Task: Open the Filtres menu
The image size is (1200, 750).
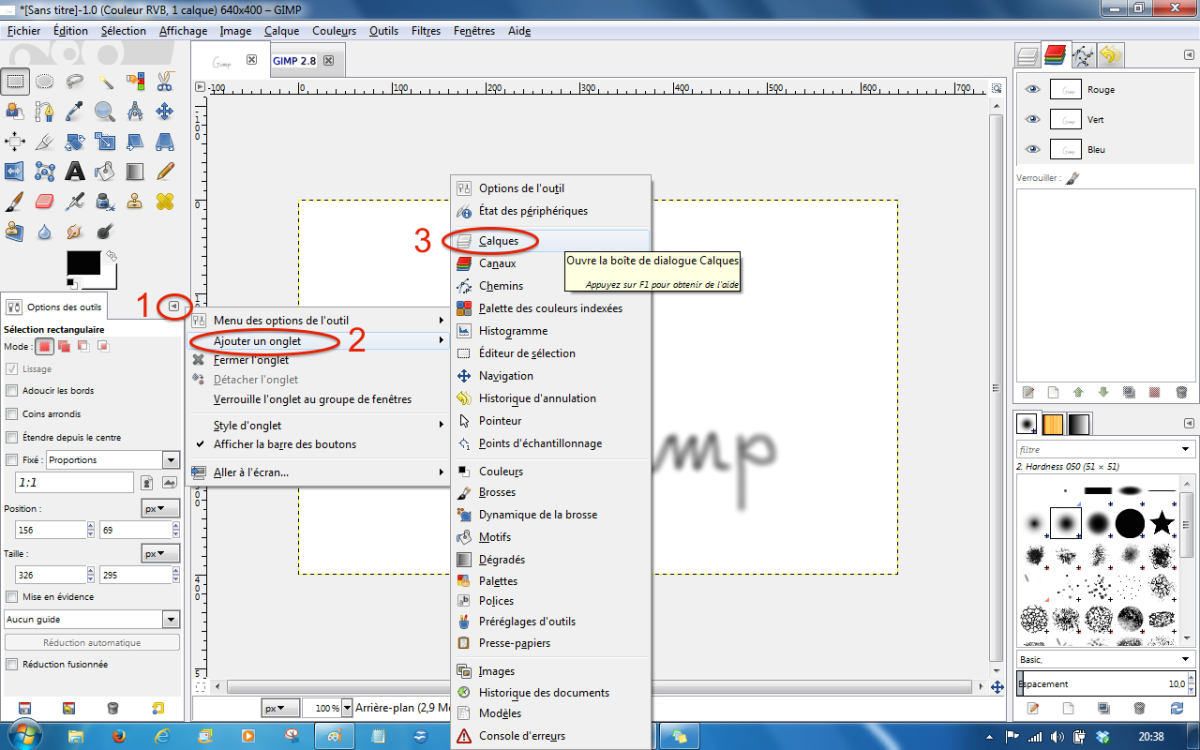Action: point(425,31)
